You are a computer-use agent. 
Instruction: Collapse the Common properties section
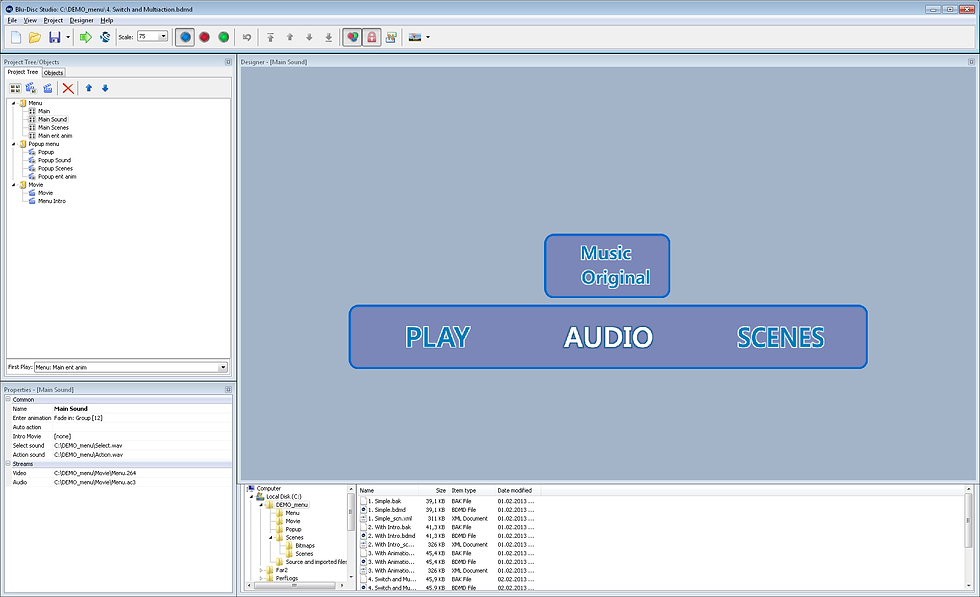click(8, 399)
